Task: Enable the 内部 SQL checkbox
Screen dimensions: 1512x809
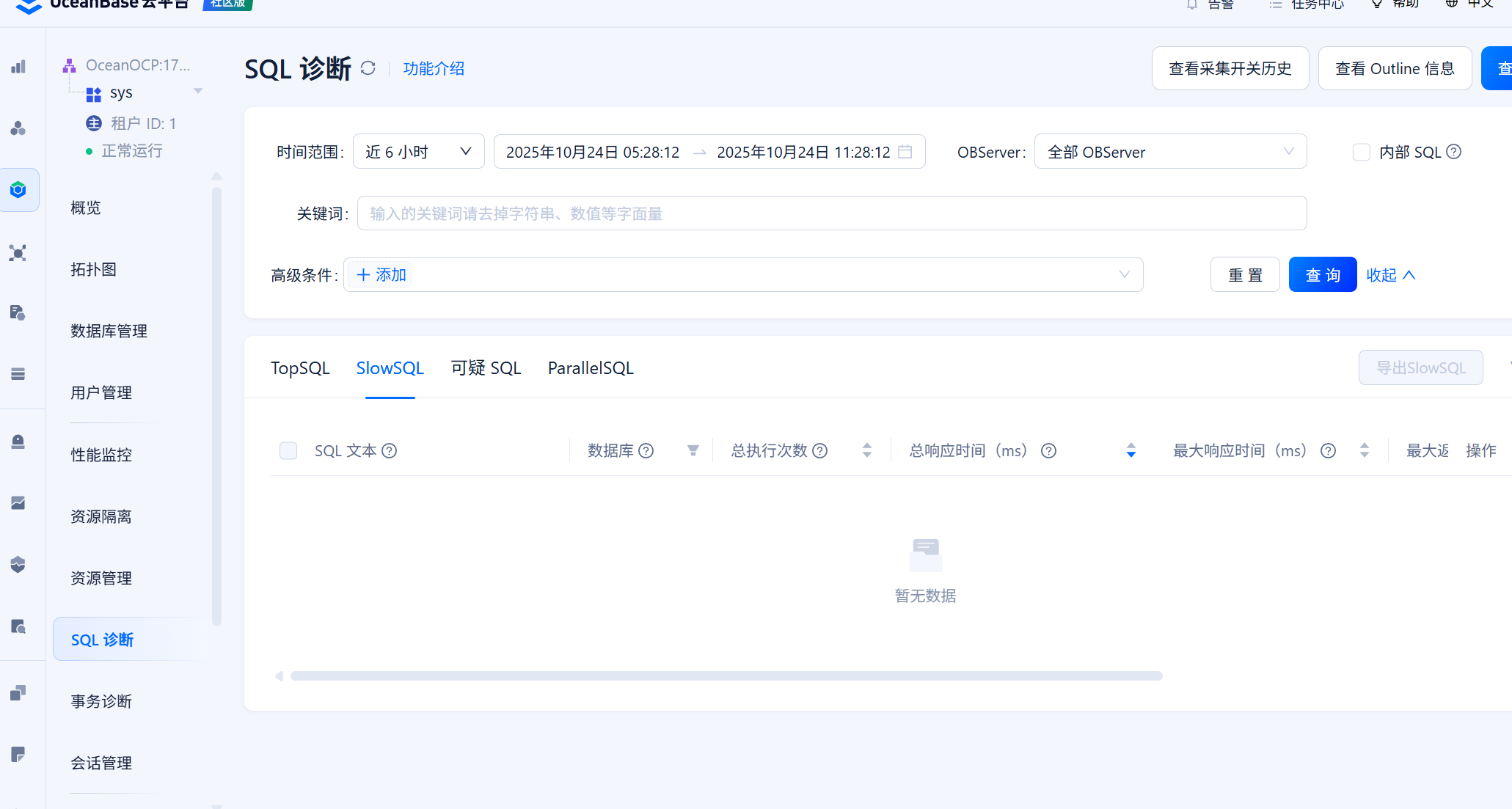Action: [1361, 152]
